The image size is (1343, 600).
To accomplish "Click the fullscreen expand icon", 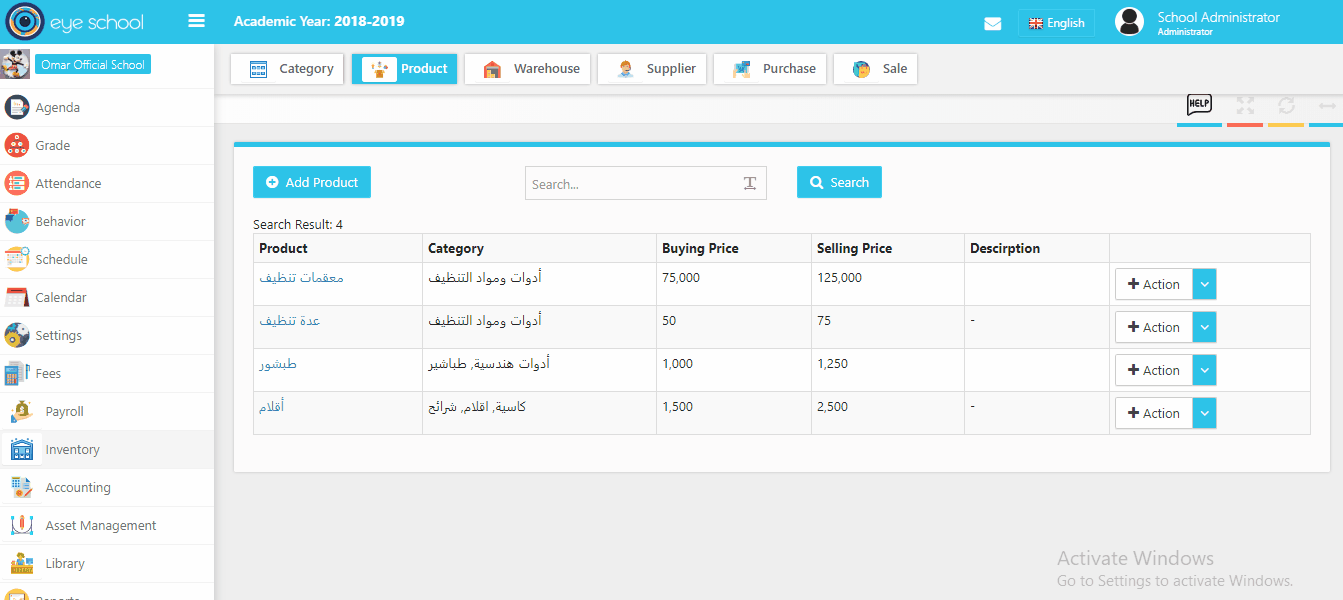I will 1245,105.
